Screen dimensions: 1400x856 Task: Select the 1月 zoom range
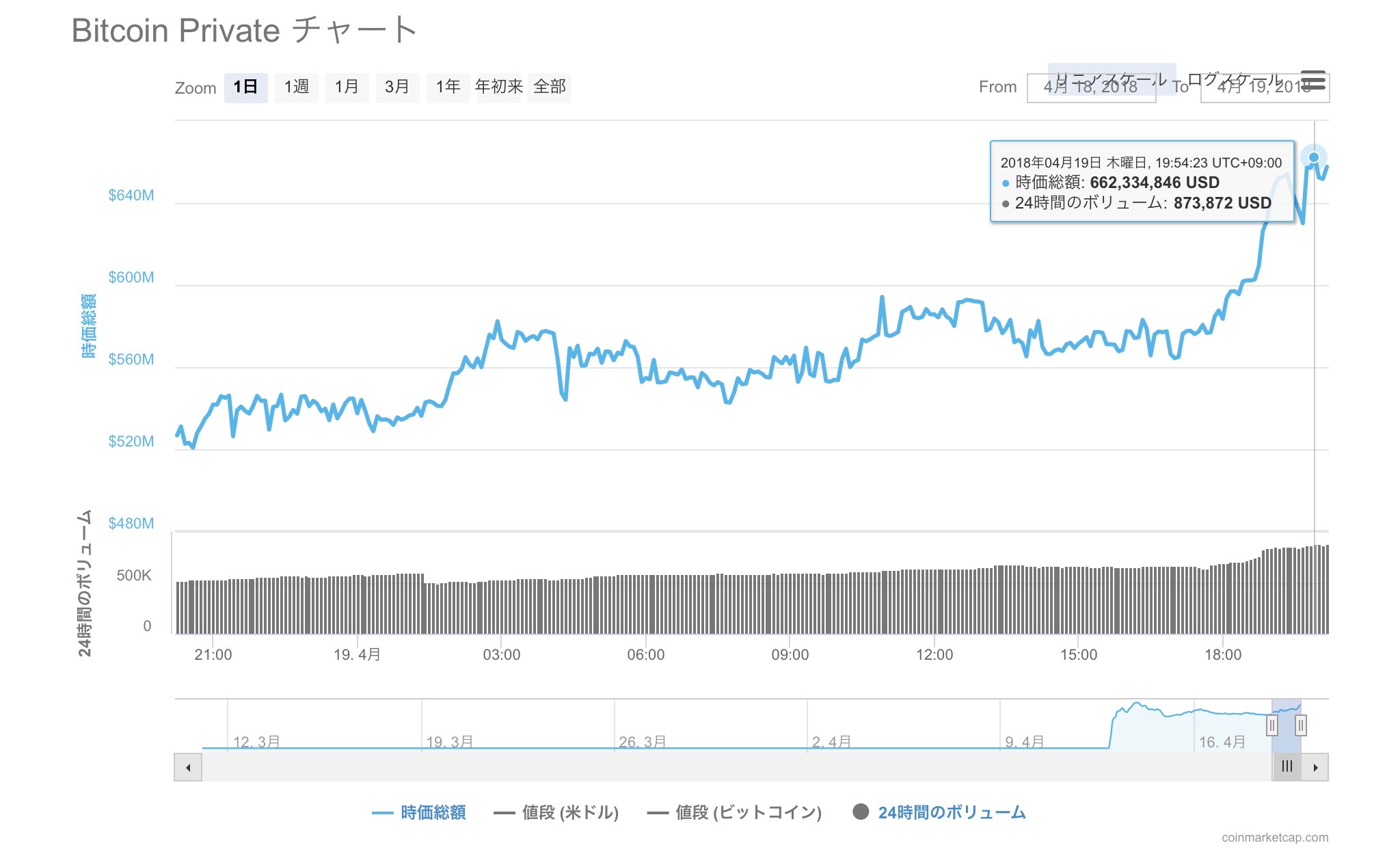pos(347,88)
